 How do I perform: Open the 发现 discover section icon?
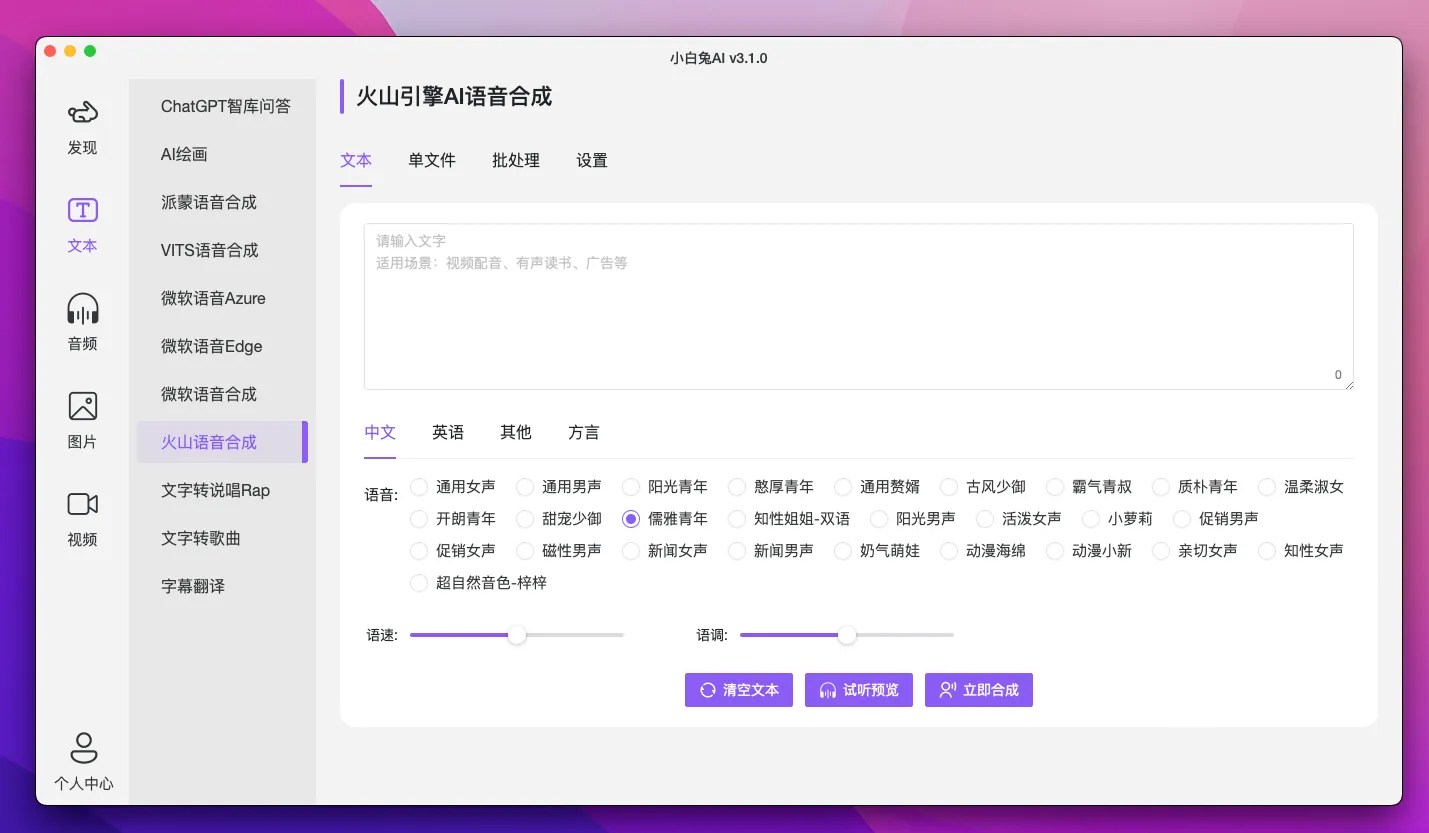[82, 114]
